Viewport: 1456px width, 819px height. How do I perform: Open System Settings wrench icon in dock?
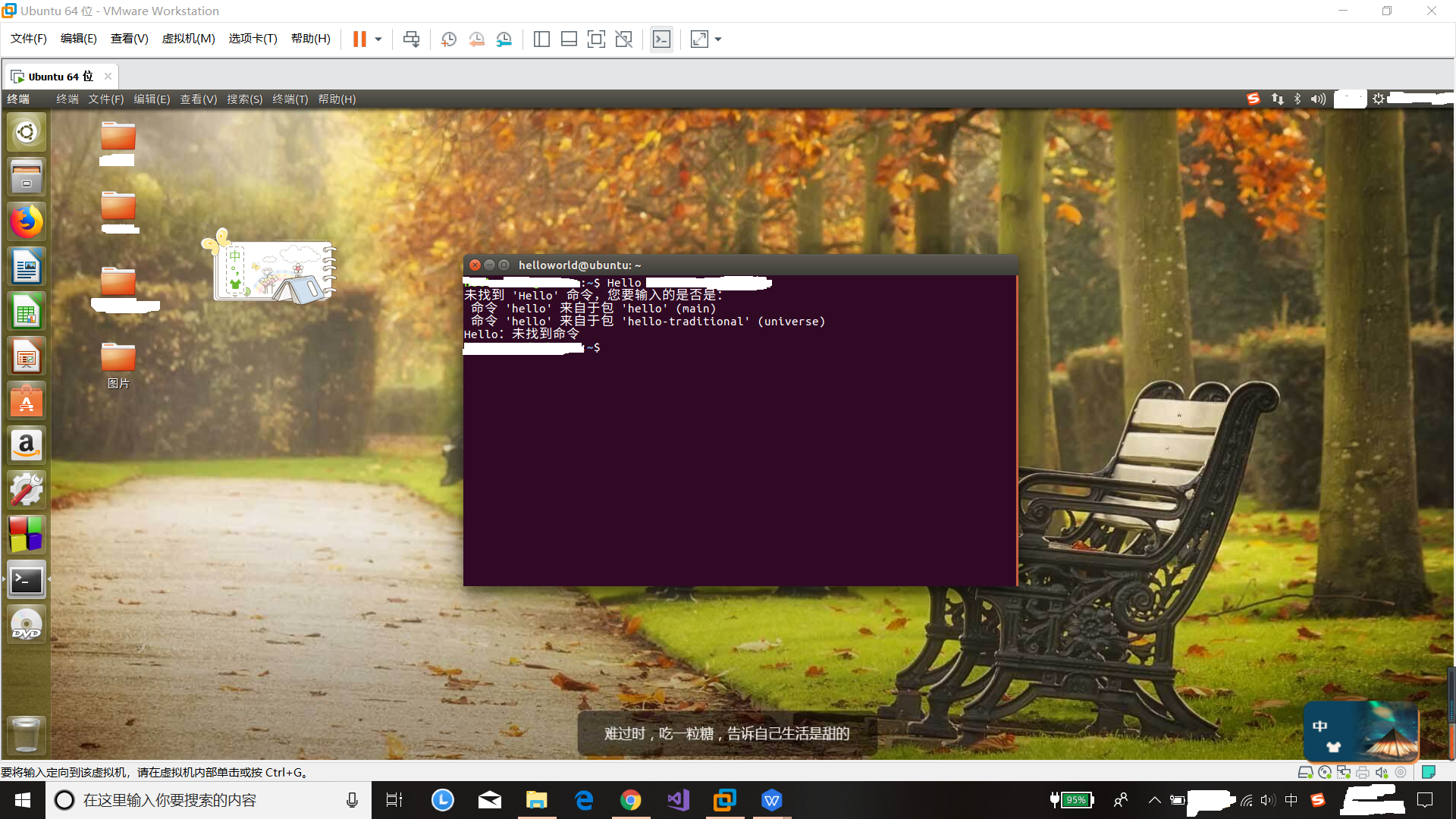coord(27,491)
